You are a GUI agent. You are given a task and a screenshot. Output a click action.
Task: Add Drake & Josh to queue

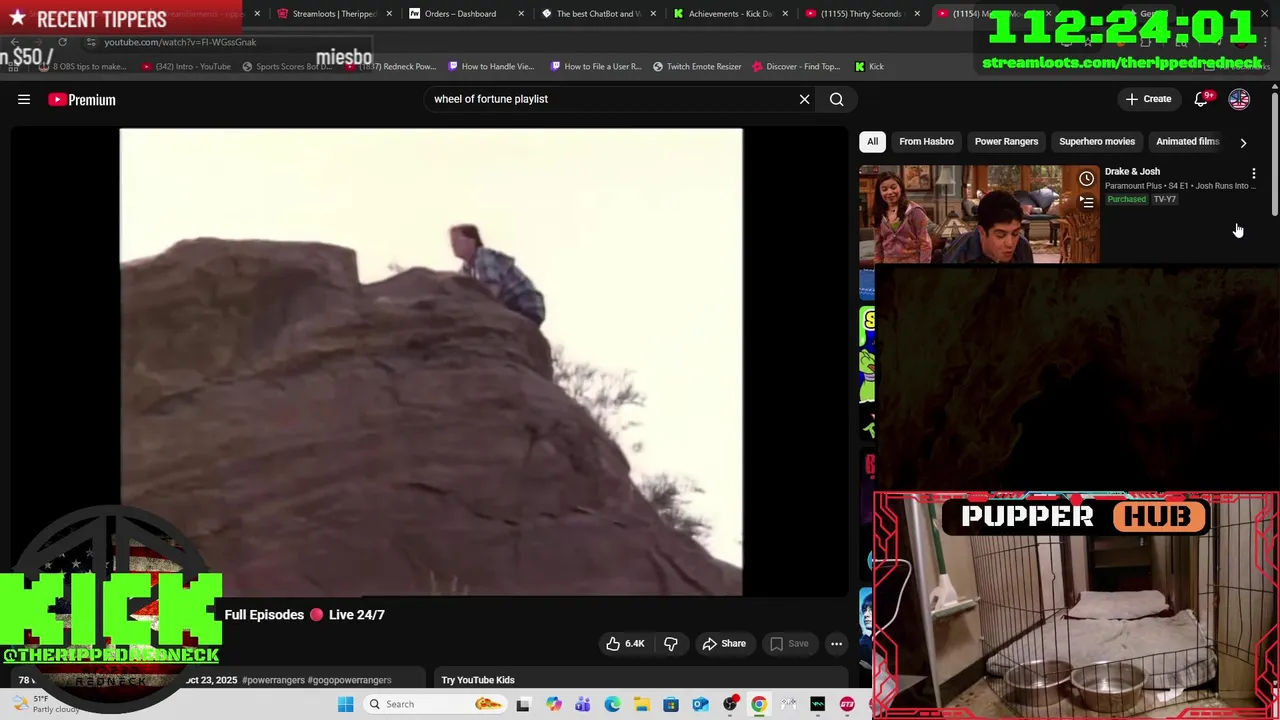tap(1086, 201)
